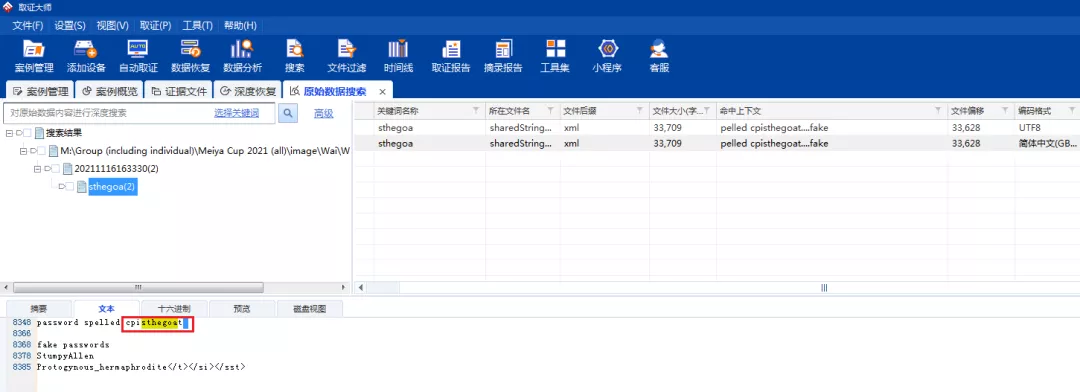Open the 时间线 view

point(398,56)
